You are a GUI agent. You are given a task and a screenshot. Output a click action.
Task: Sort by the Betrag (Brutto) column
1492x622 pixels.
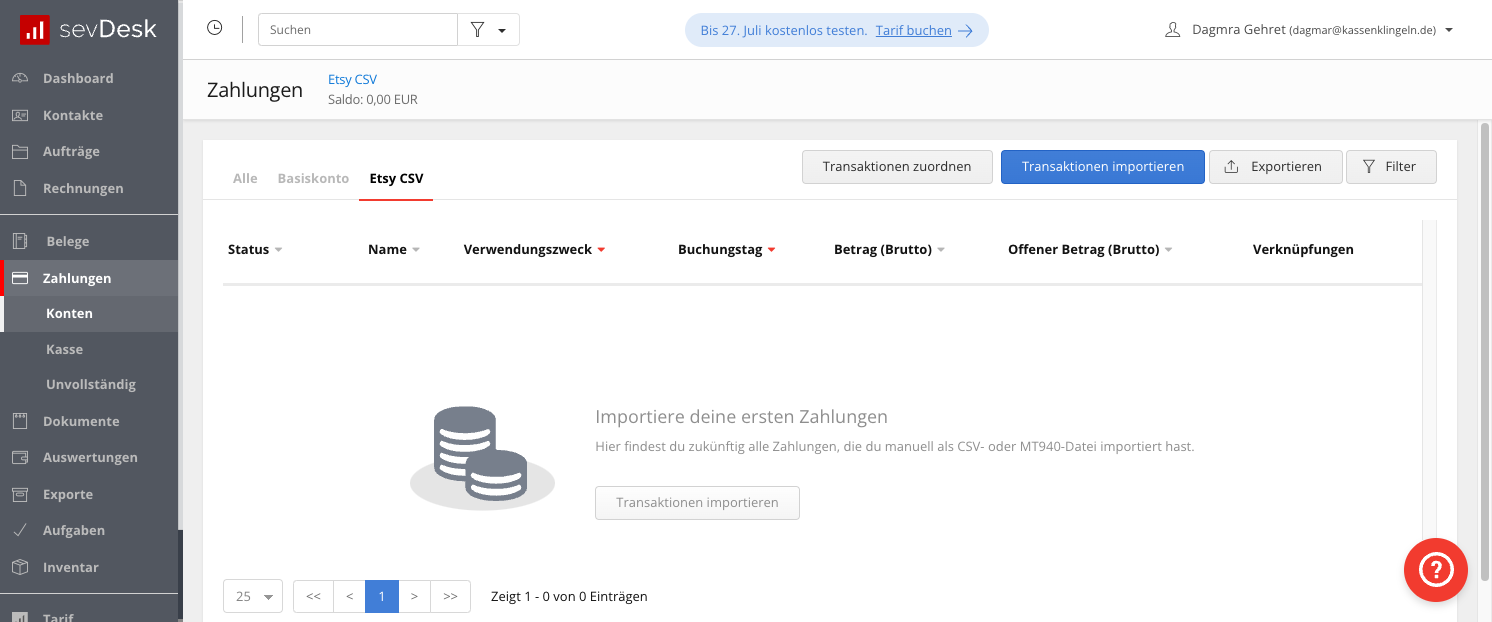point(890,249)
